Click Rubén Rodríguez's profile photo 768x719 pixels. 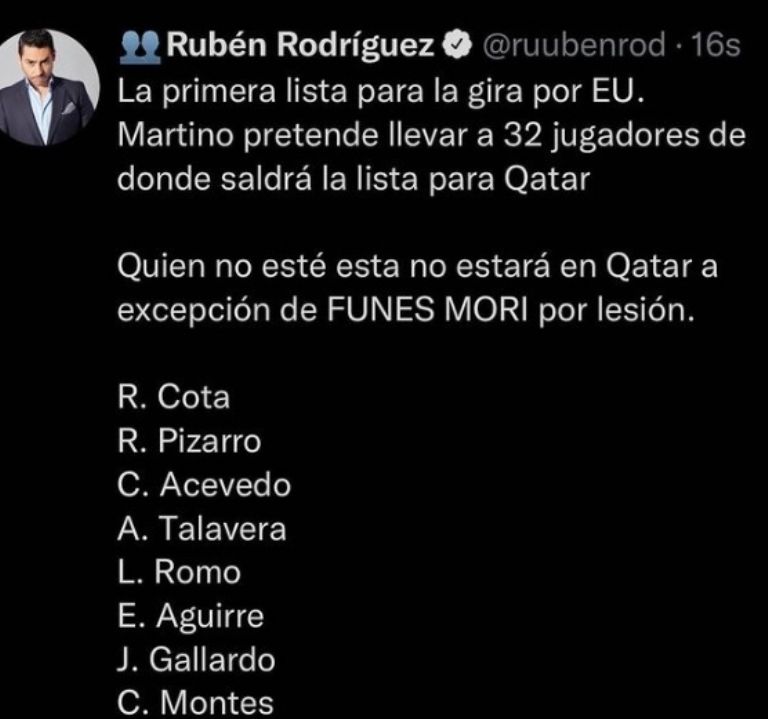[56, 87]
